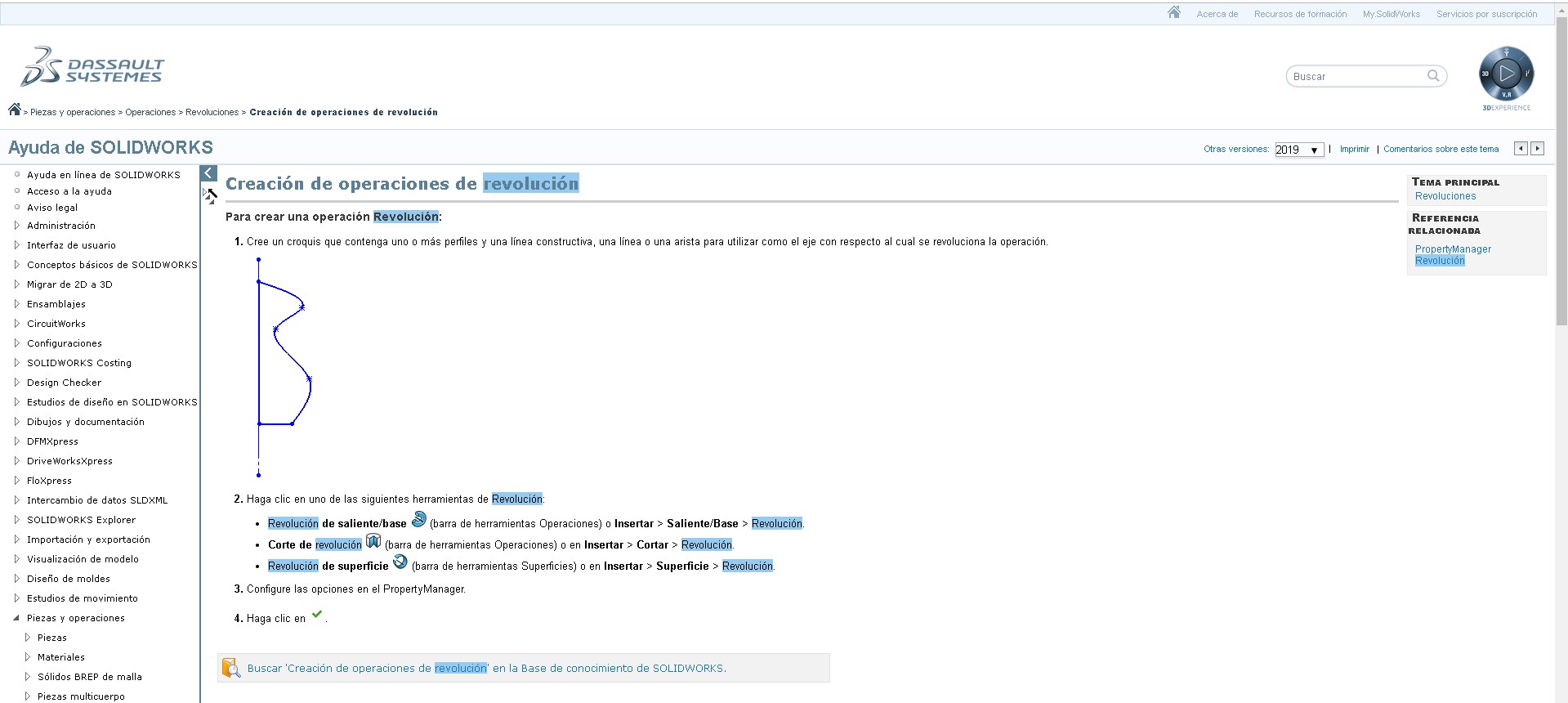This screenshot has width=1568, height=703.
Task: Expand the CircuitWorks tree node
Action: [16, 323]
